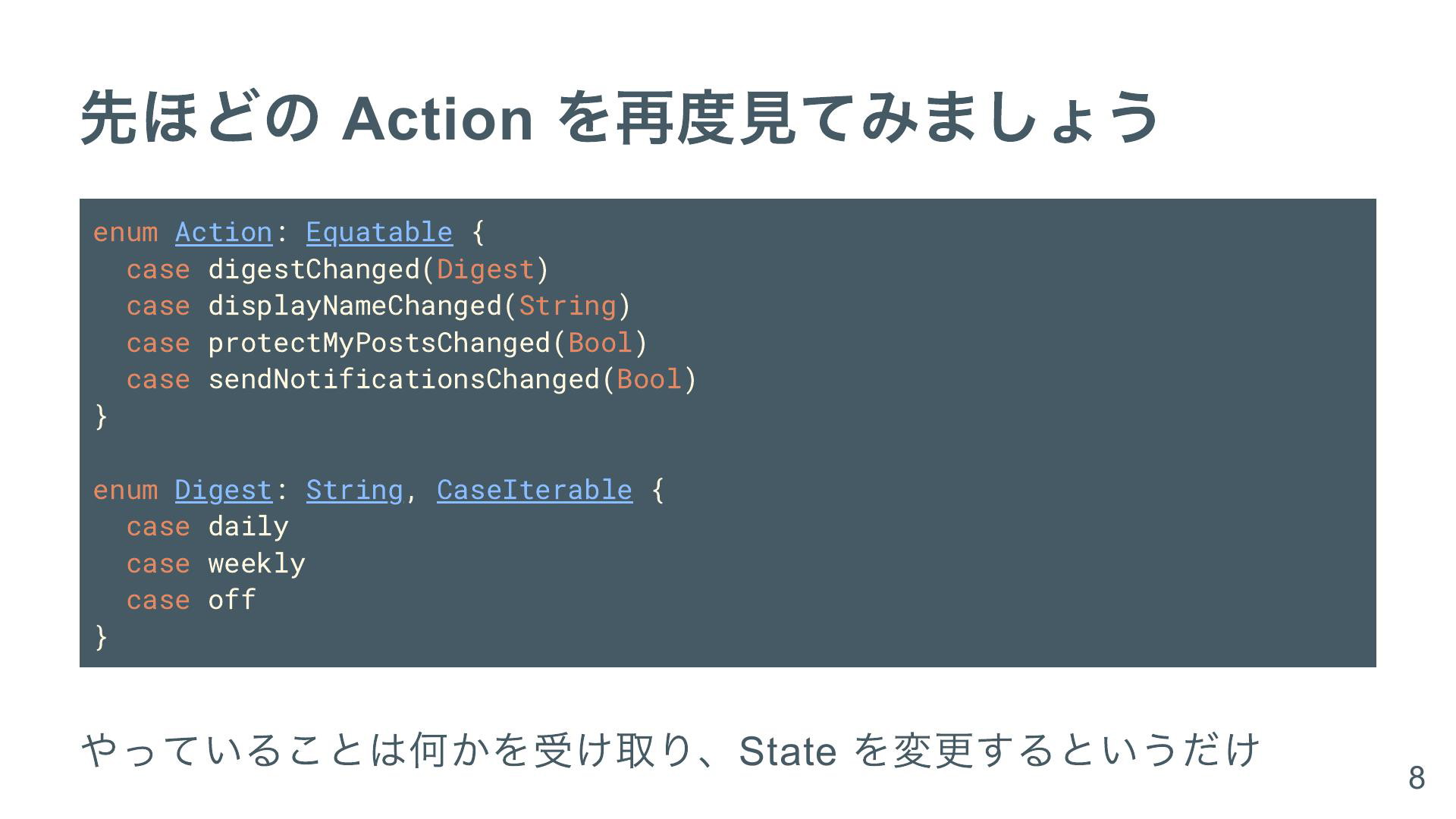Screen dimensions: 1456x819
Task: Click the orange String parameter in displayNameChanged
Action: [568, 306]
